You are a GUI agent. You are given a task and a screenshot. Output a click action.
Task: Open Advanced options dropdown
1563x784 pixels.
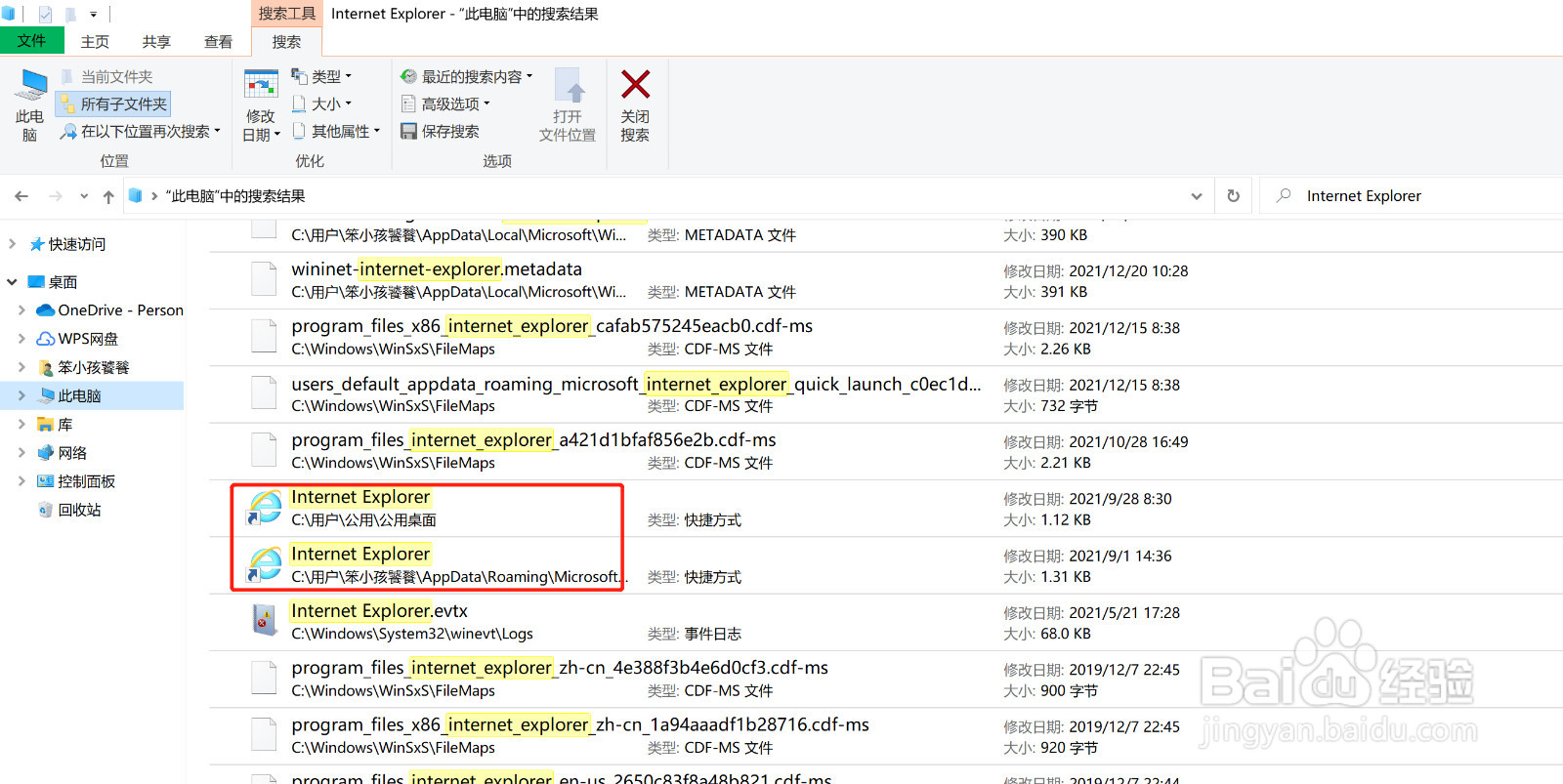[x=445, y=103]
